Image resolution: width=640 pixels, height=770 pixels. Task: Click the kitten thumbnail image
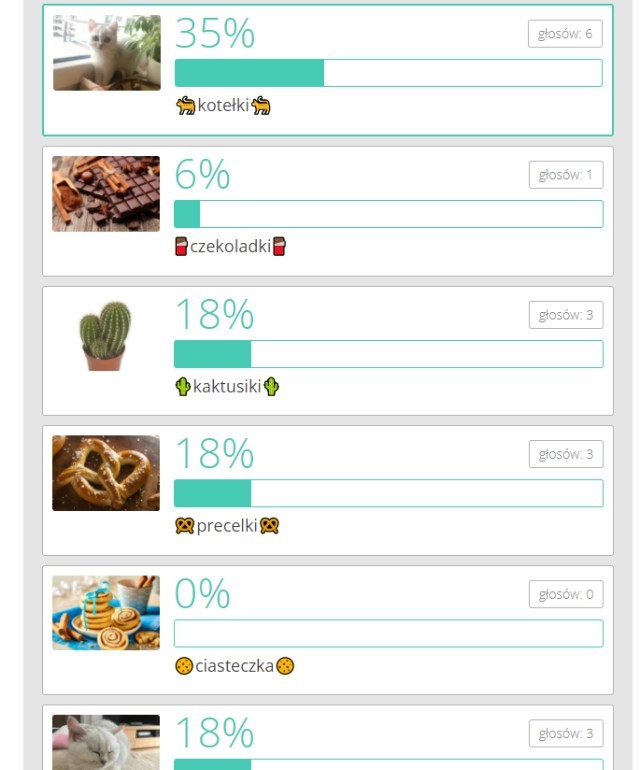click(x=107, y=53)
